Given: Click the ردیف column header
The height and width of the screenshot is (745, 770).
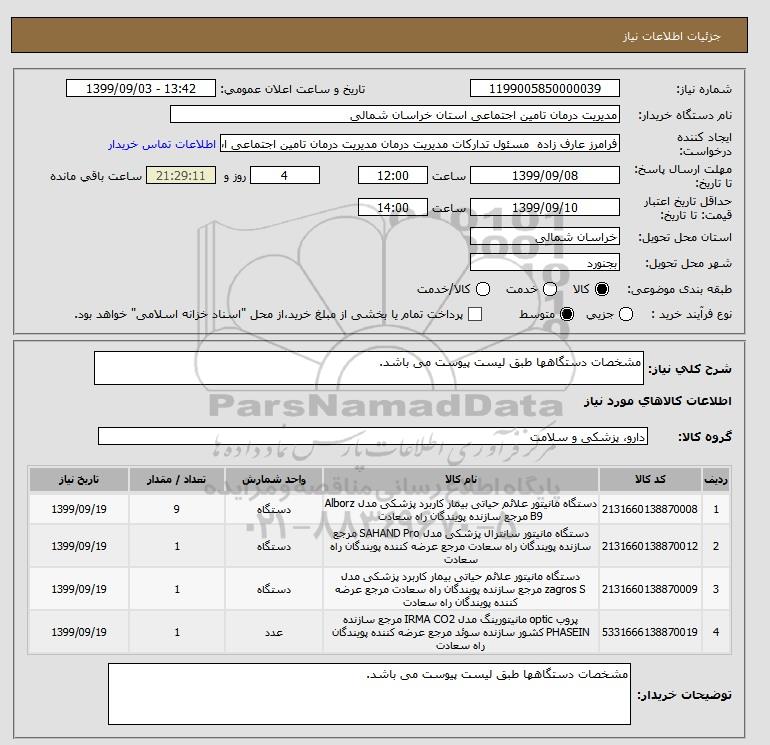Looking at the screenshot, I should tap(715, 479).
